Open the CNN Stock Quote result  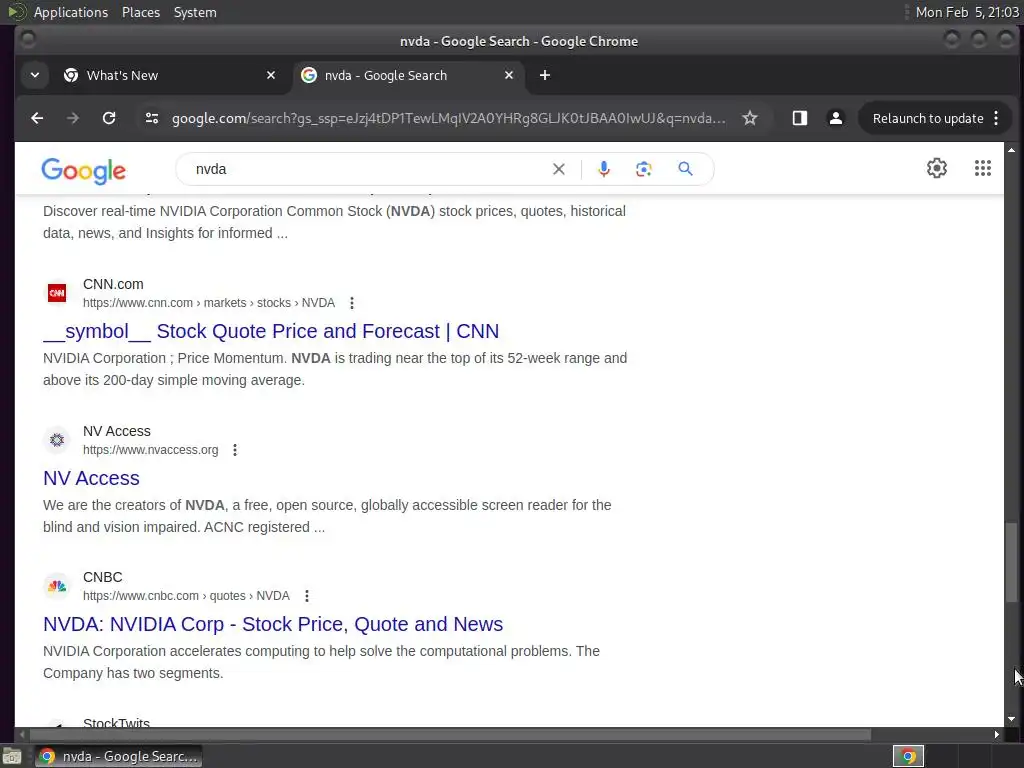tap(271, 331)
